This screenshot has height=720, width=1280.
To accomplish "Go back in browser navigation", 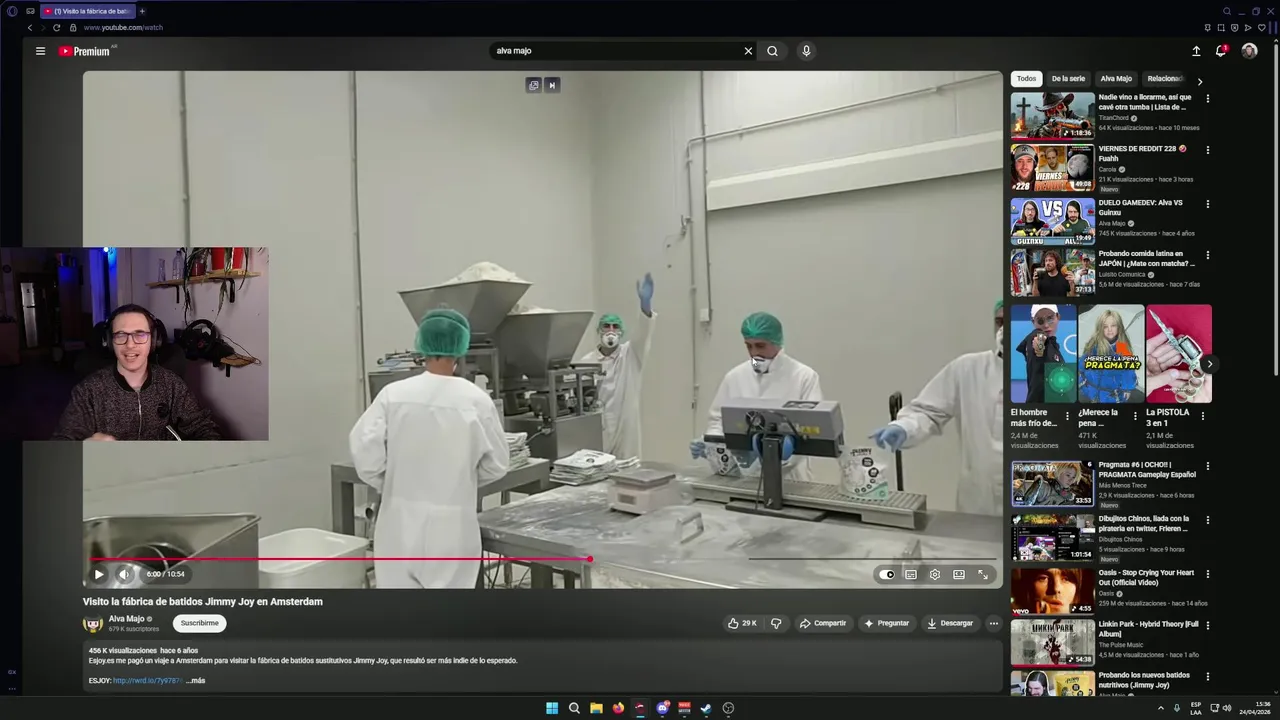I will click(29, 28).
